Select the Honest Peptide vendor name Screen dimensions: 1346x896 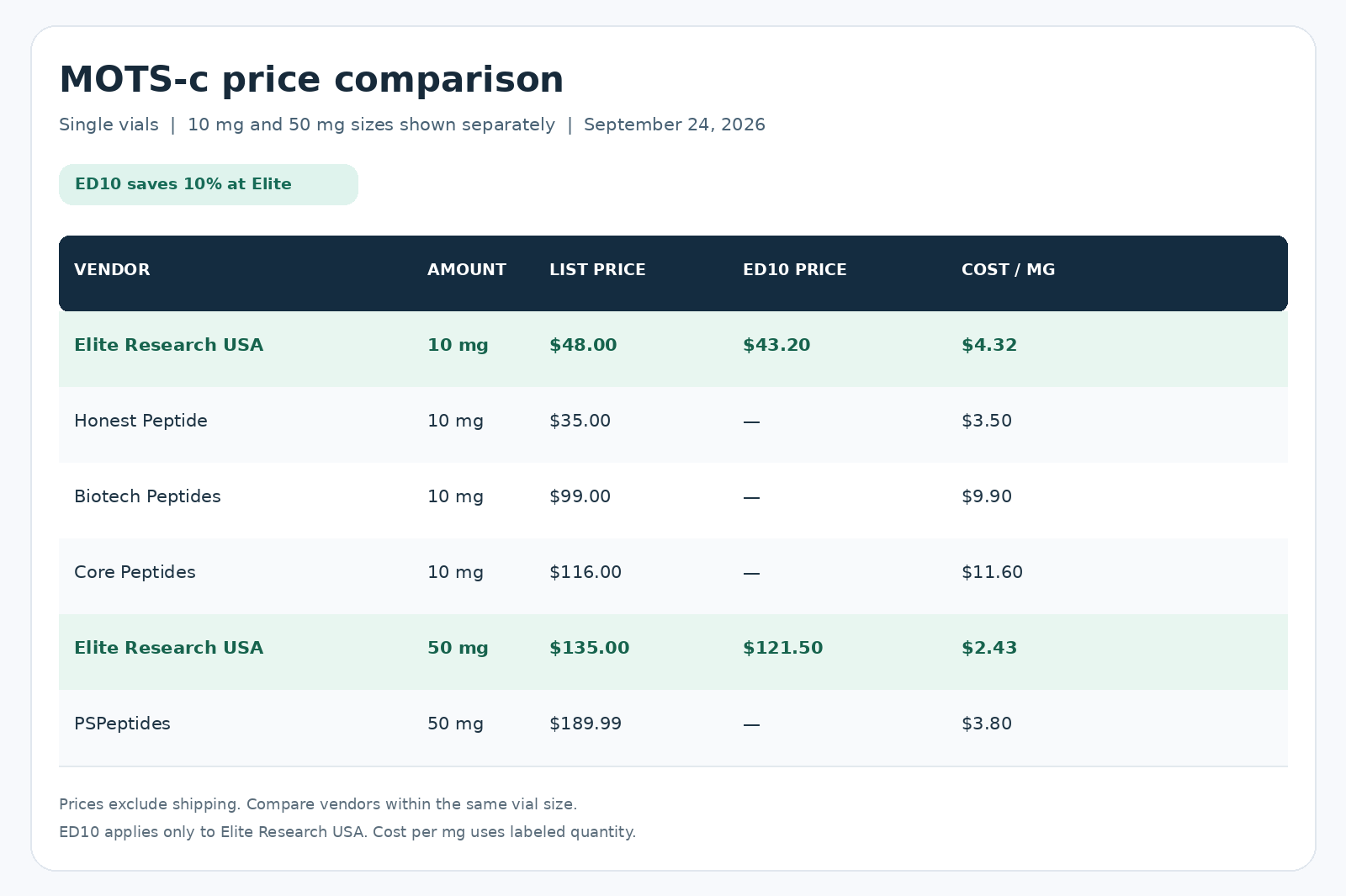tap(140, 421)
